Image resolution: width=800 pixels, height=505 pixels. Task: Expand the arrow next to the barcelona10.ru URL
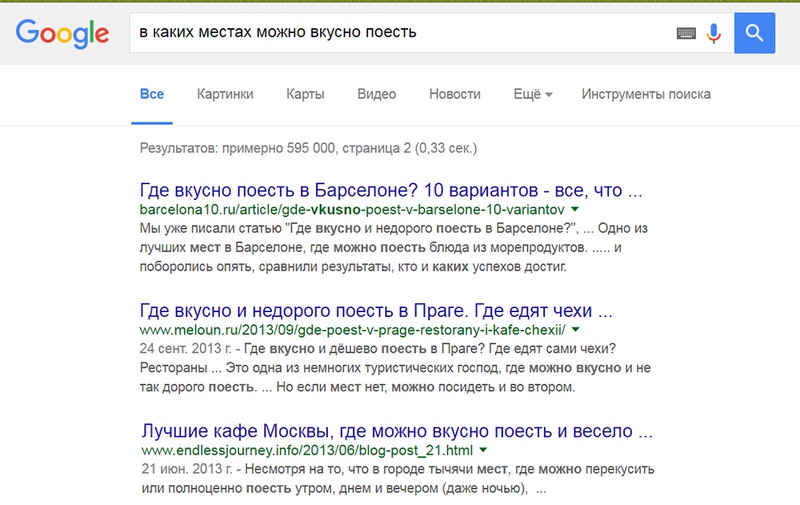click(575, 210)
